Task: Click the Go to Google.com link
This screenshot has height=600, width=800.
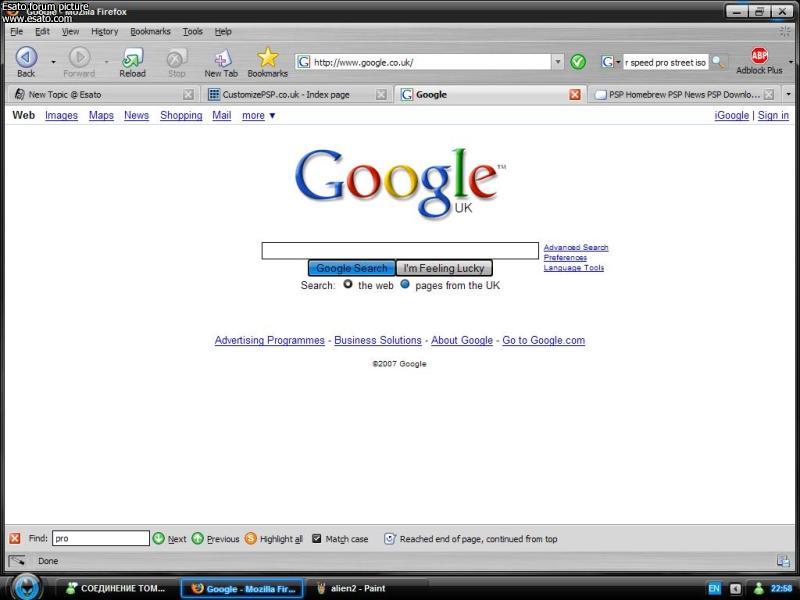Action: click(543, 340)
